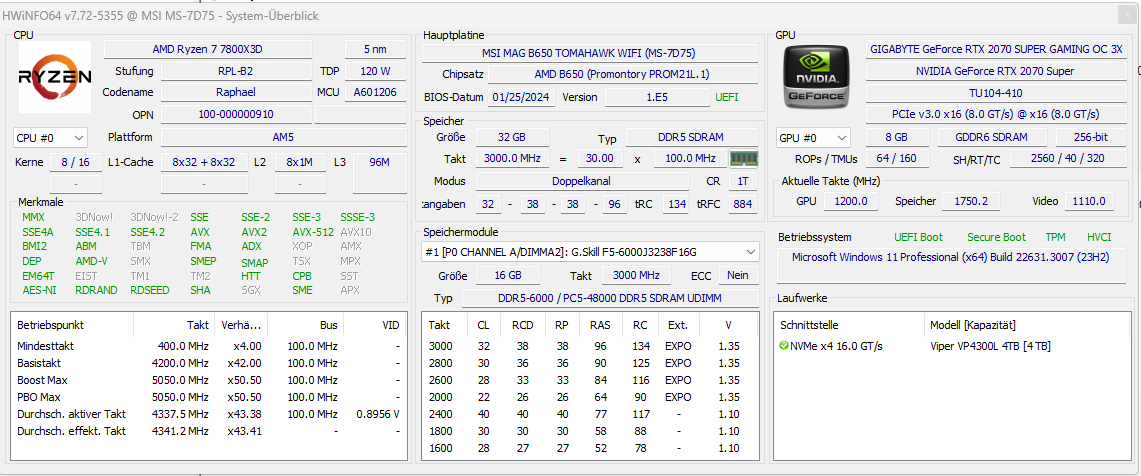This screenshot has width=1141, height=476.
Task: Click the Ext. column header
Action: pyautogui.click(x=677, y=325)
